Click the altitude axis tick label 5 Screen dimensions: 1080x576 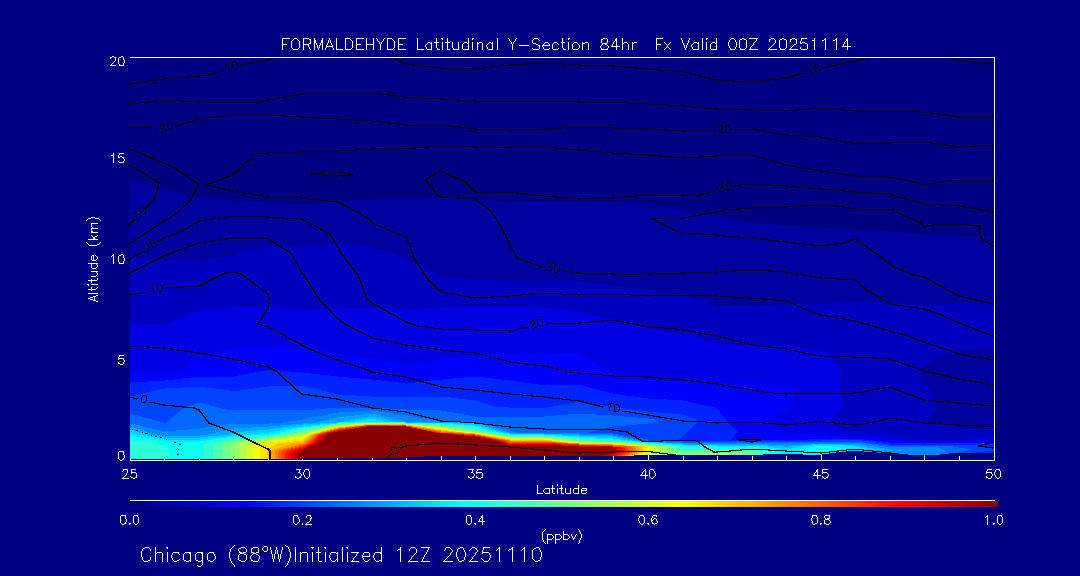coord(121,360)
